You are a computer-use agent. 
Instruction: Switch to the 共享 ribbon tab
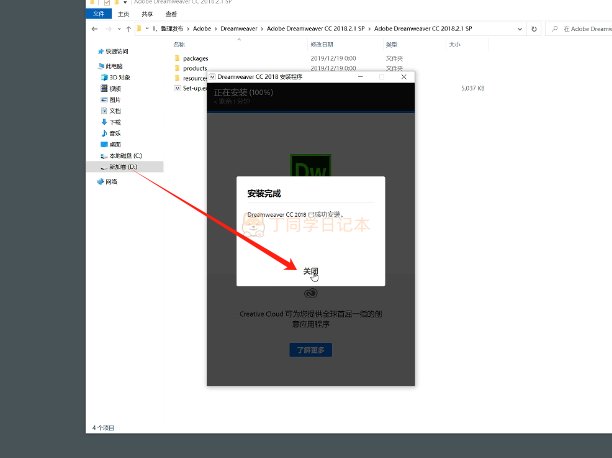point(147,14)
